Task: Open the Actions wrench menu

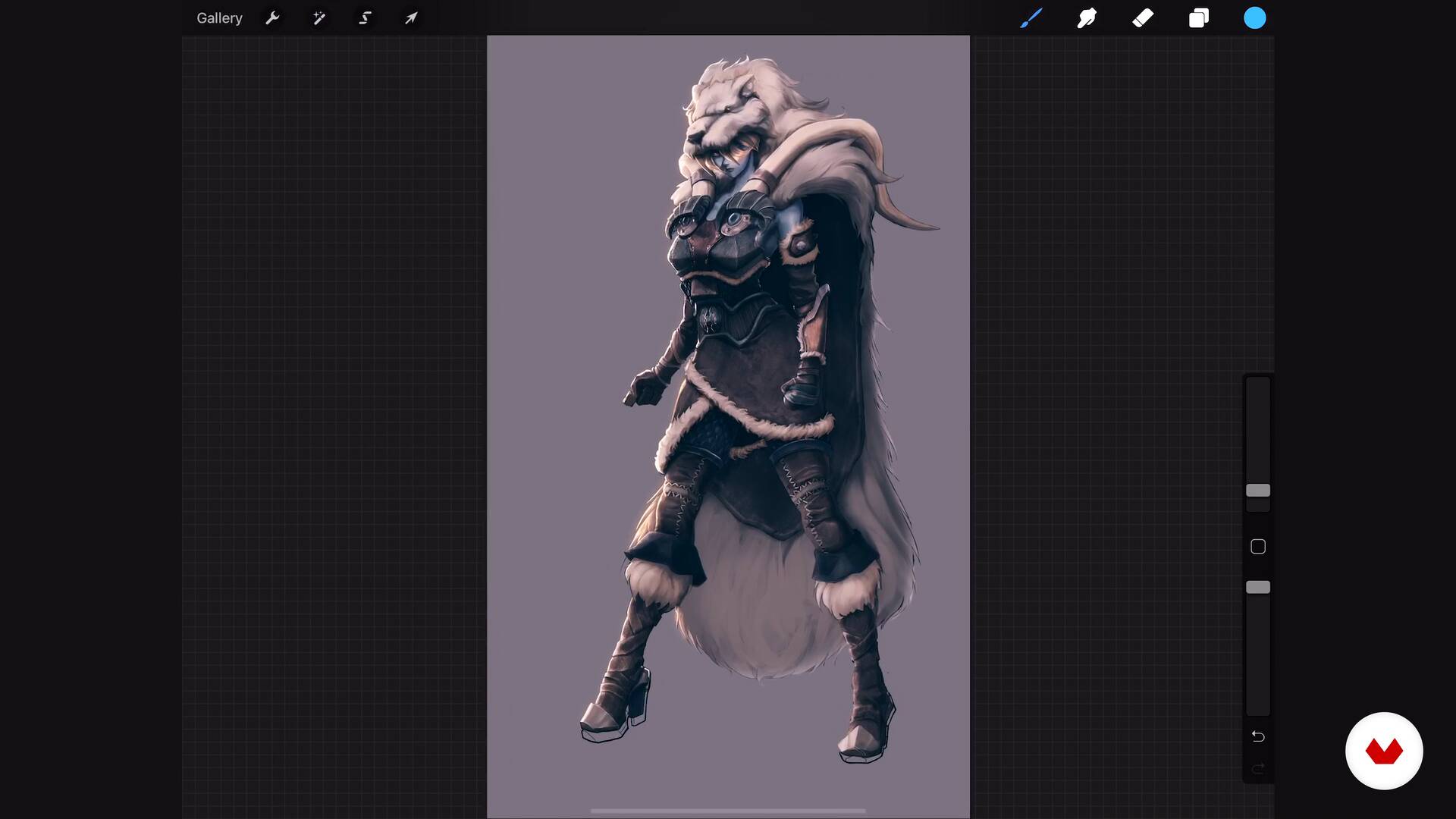Action: click(272, 18)
